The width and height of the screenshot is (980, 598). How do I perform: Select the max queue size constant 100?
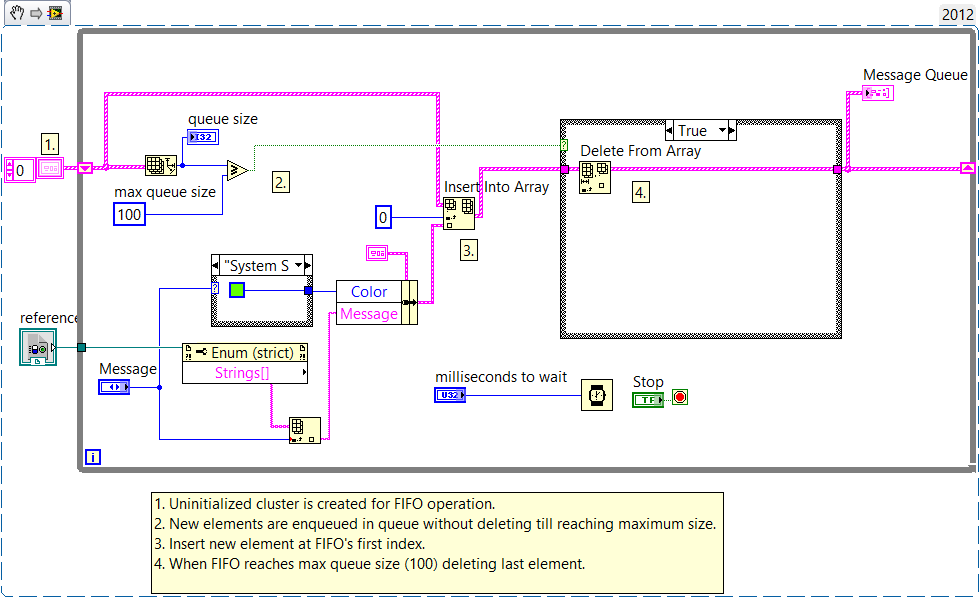(x=129, y=215)
